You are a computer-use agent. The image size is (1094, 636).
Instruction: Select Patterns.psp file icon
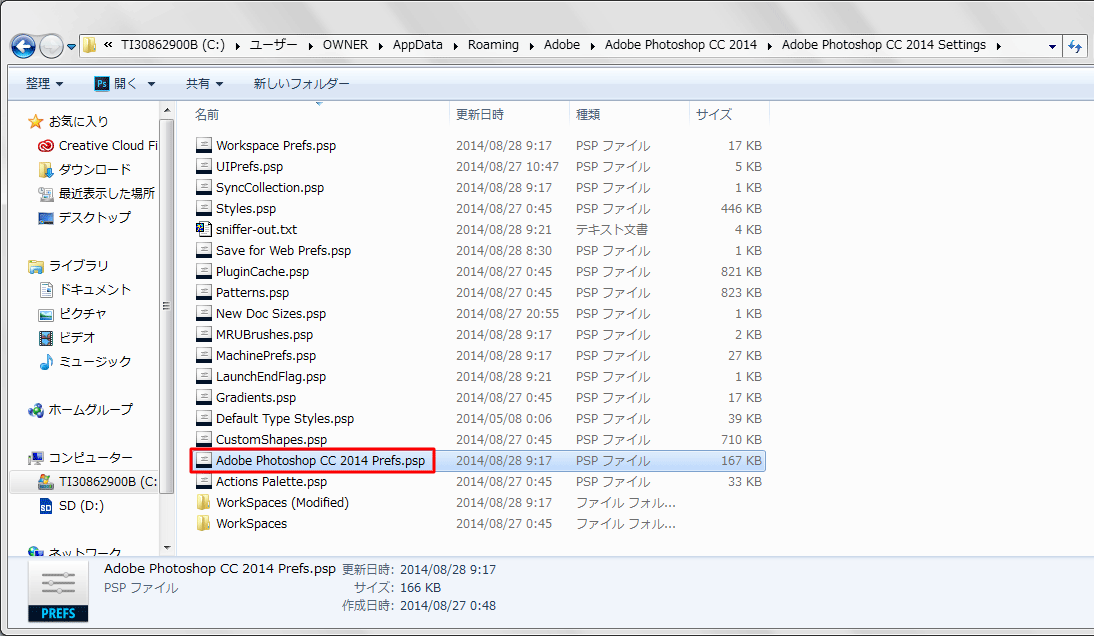click(x=204, y=292)
